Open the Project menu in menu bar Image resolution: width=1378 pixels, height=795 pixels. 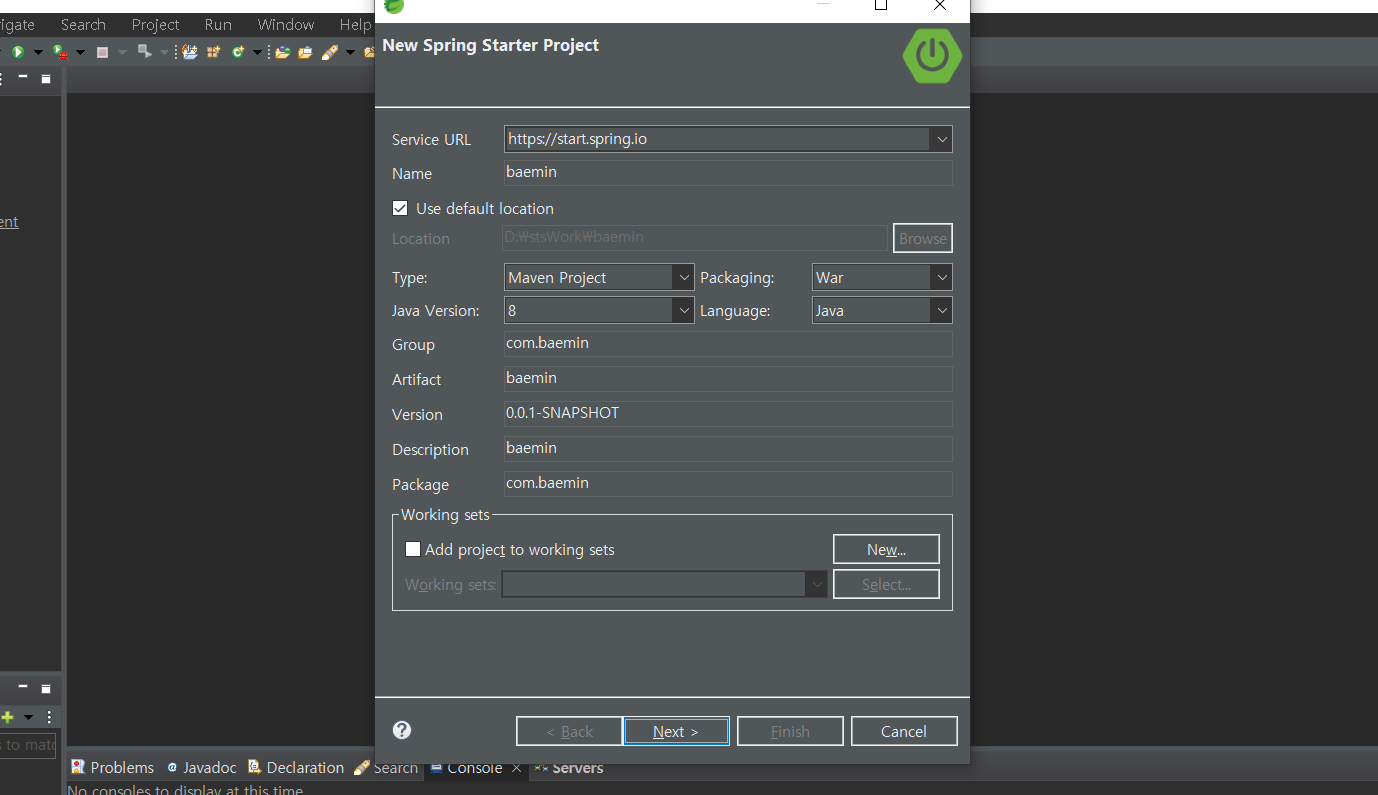click(155, 25)
